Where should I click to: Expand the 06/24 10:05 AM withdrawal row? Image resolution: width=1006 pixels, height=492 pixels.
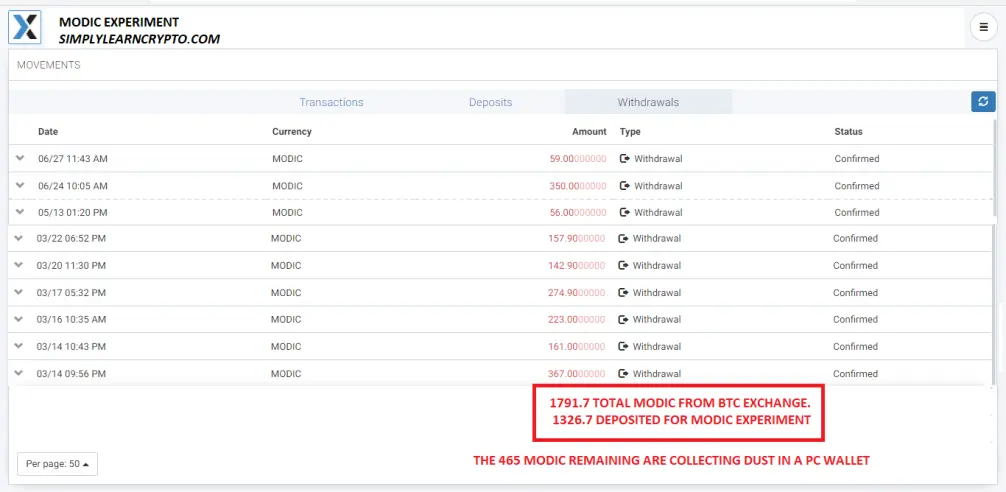point(20,185)
